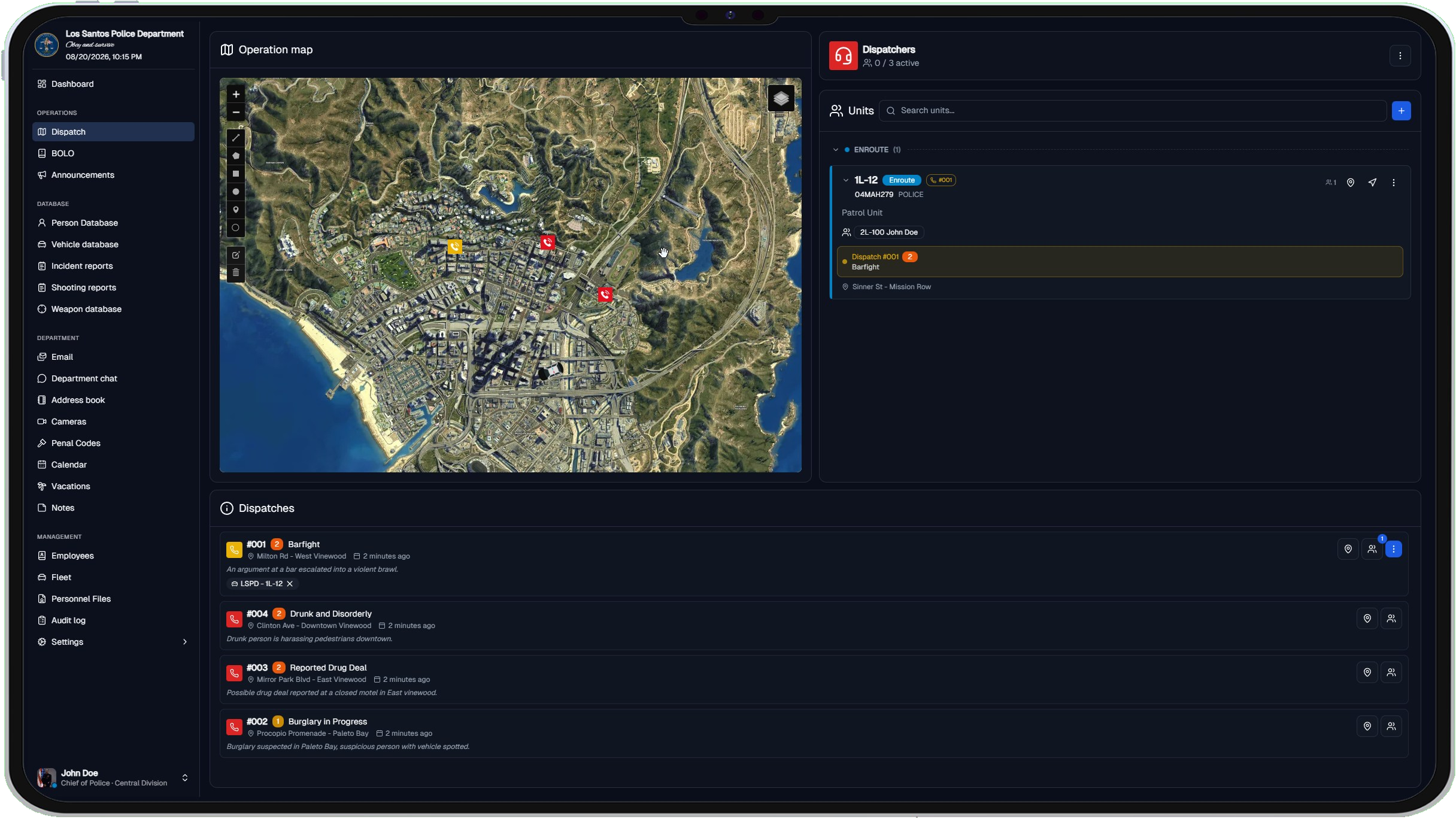Select the draw polygon map tool
Screen dimensions: 1456x819
[x=236, y=156]
